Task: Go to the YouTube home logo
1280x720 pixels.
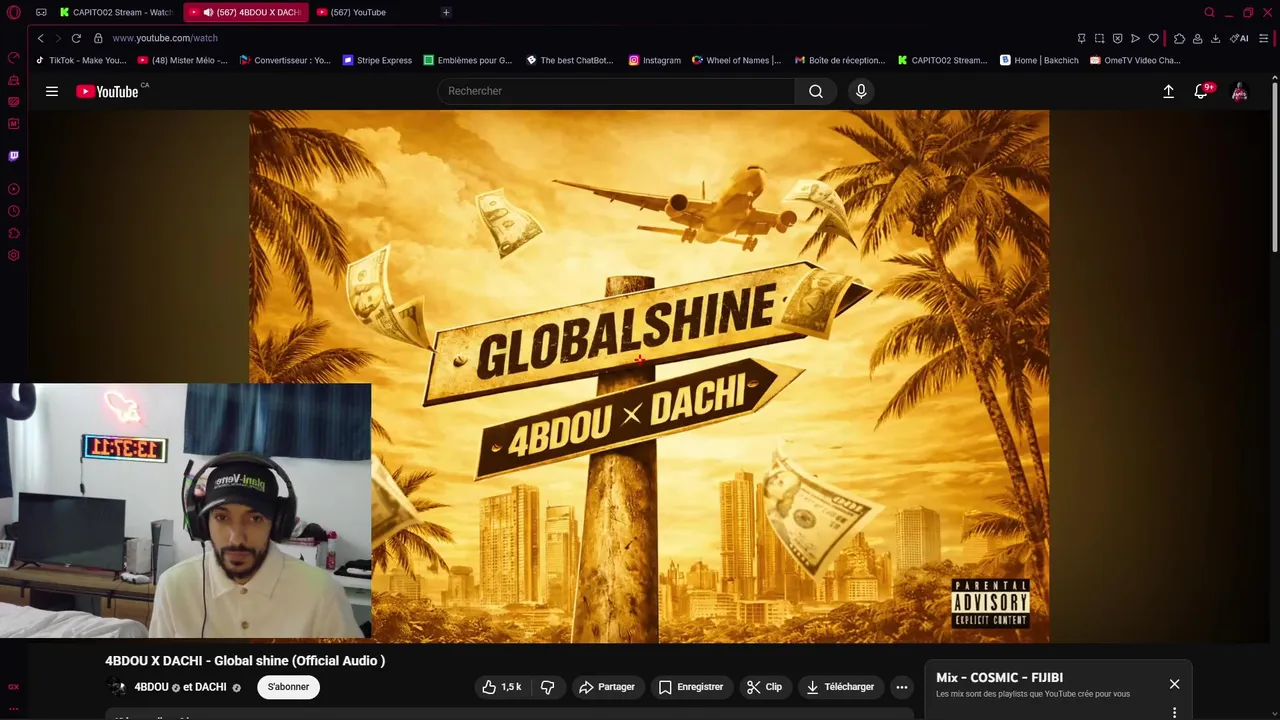Action: [x=108, y=91]
